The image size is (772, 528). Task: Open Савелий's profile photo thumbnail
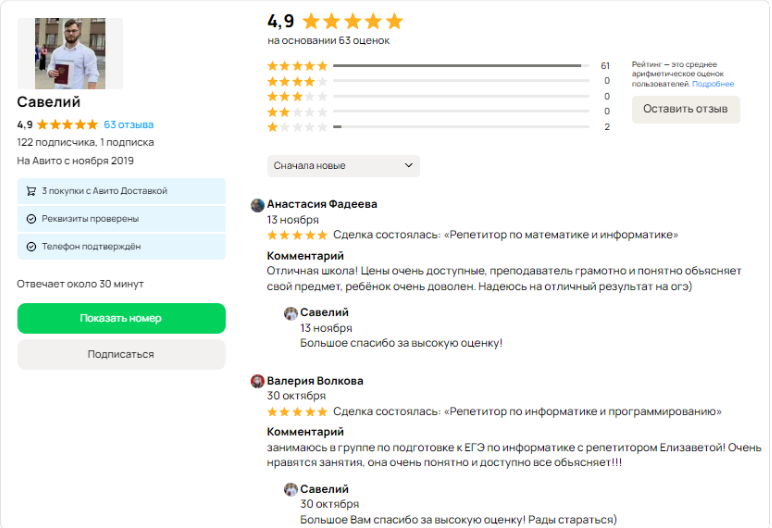tap(70, 54)
